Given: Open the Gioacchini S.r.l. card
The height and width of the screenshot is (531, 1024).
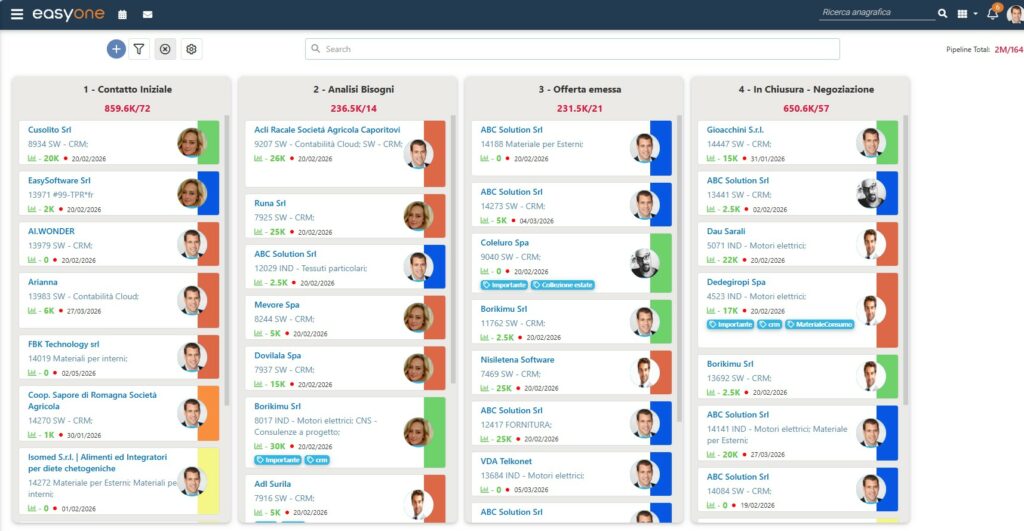Looking at the screenshot, I should 735,130.
